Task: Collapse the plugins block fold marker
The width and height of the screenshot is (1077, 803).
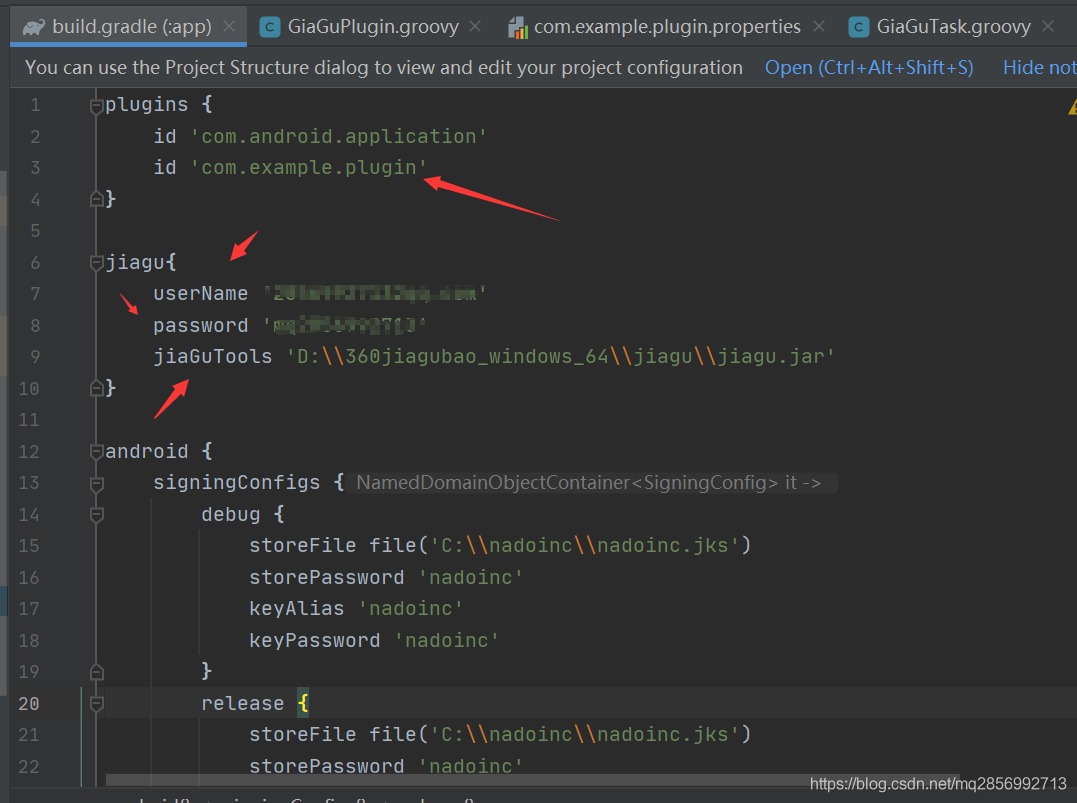Action: (97, 105)
